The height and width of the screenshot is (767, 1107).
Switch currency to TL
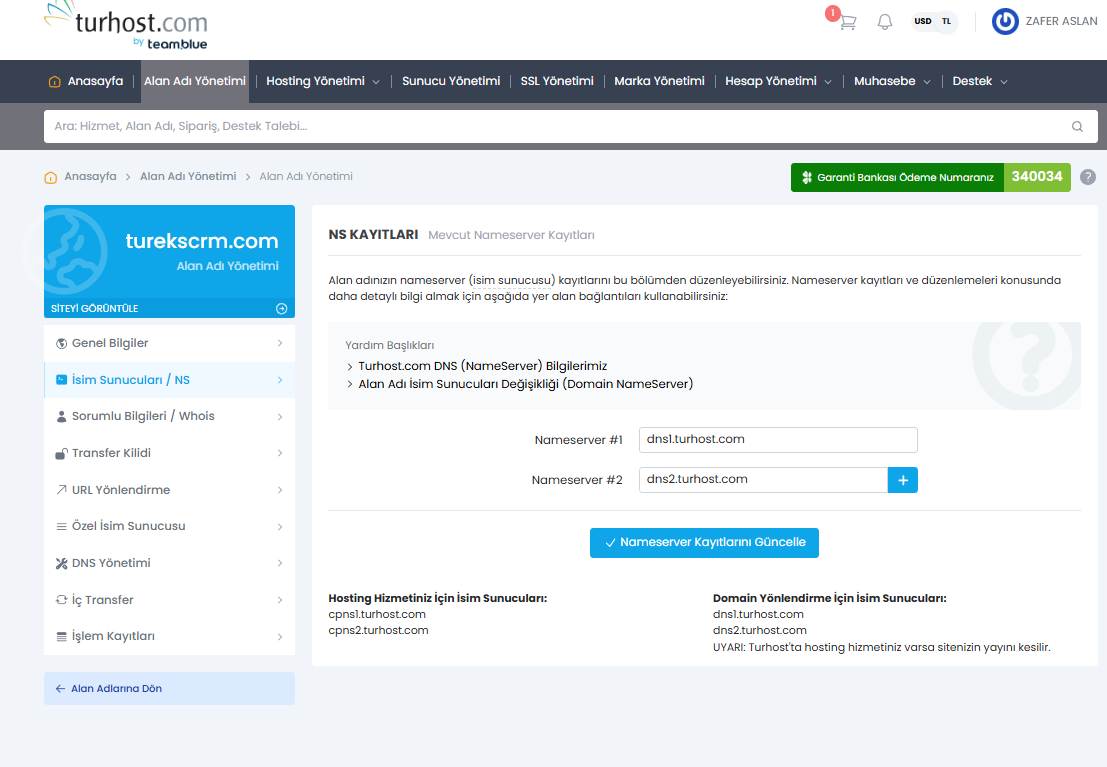click(x=946, y=21)
